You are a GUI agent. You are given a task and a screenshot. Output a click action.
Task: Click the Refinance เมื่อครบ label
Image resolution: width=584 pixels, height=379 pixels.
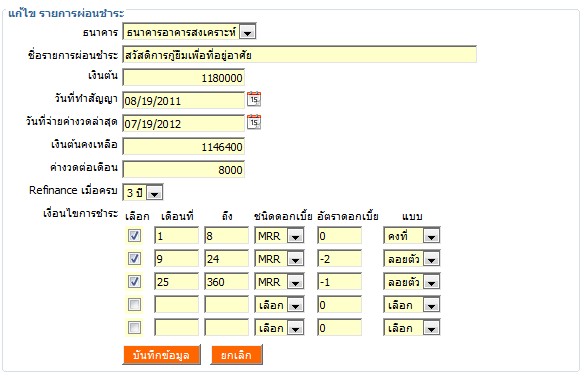click(x=73, y=190)
